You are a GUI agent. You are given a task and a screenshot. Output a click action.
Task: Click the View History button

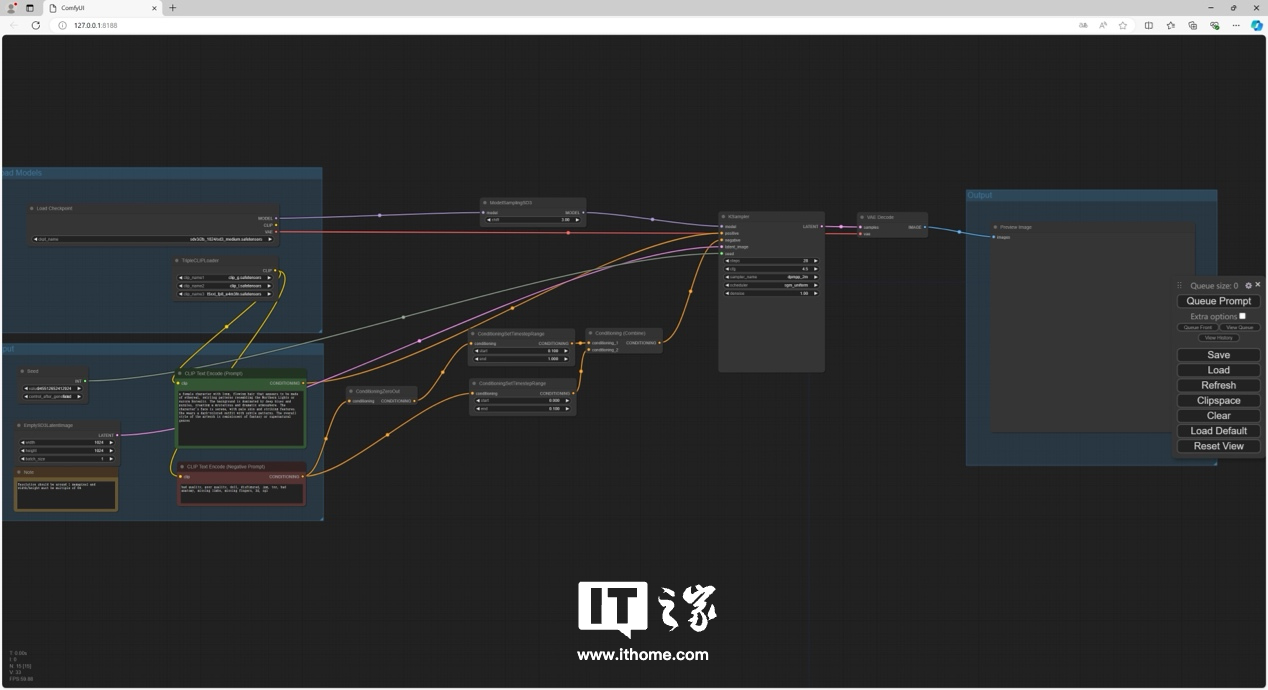click(x=1218, y=337)
